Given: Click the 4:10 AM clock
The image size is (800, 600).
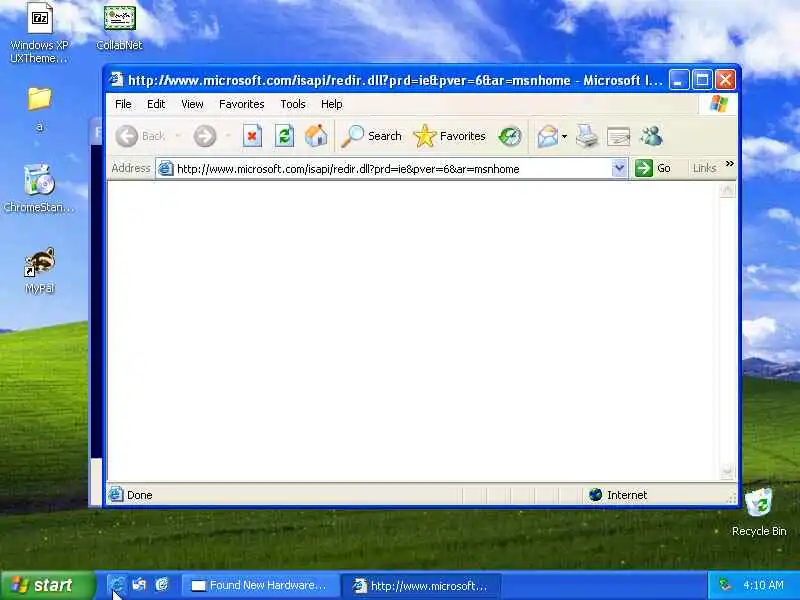Looking at the screenshot, I should [763, 585].
